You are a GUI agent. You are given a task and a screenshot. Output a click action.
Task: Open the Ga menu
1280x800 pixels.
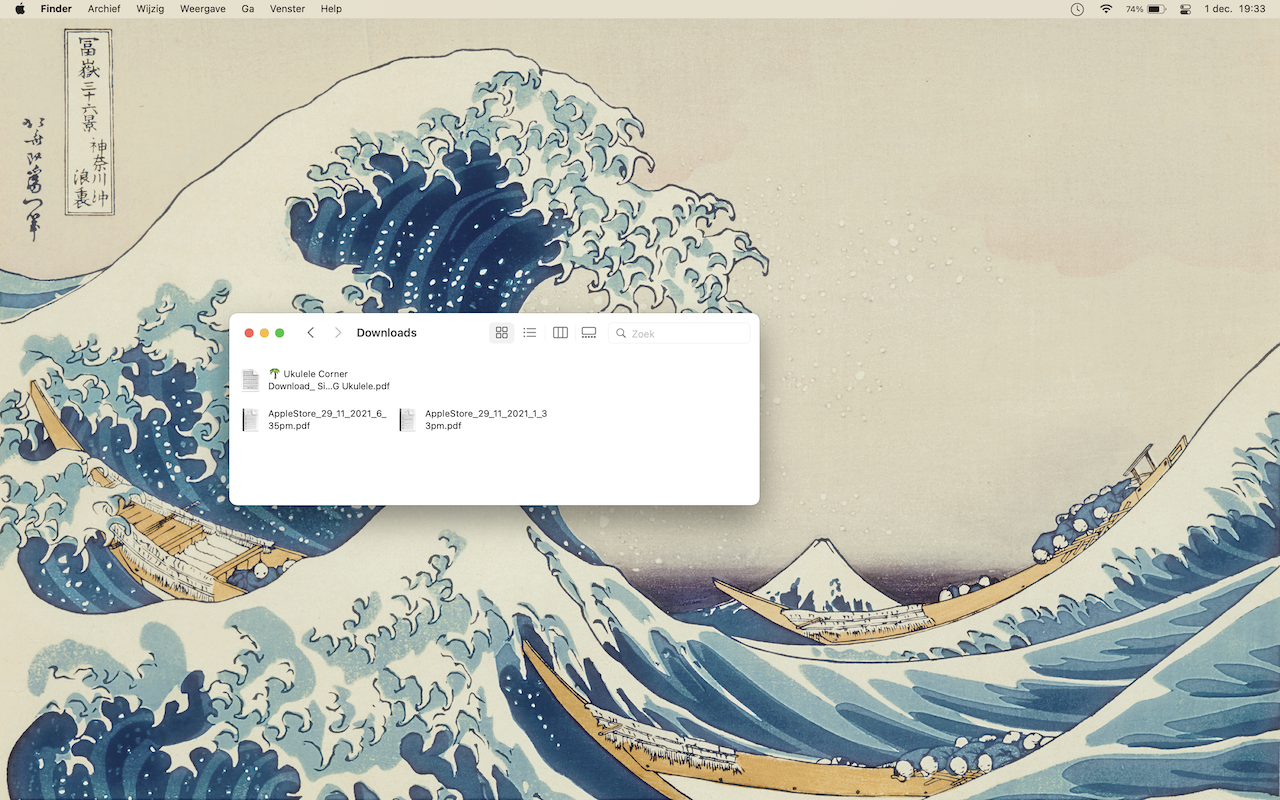point(248,9)
